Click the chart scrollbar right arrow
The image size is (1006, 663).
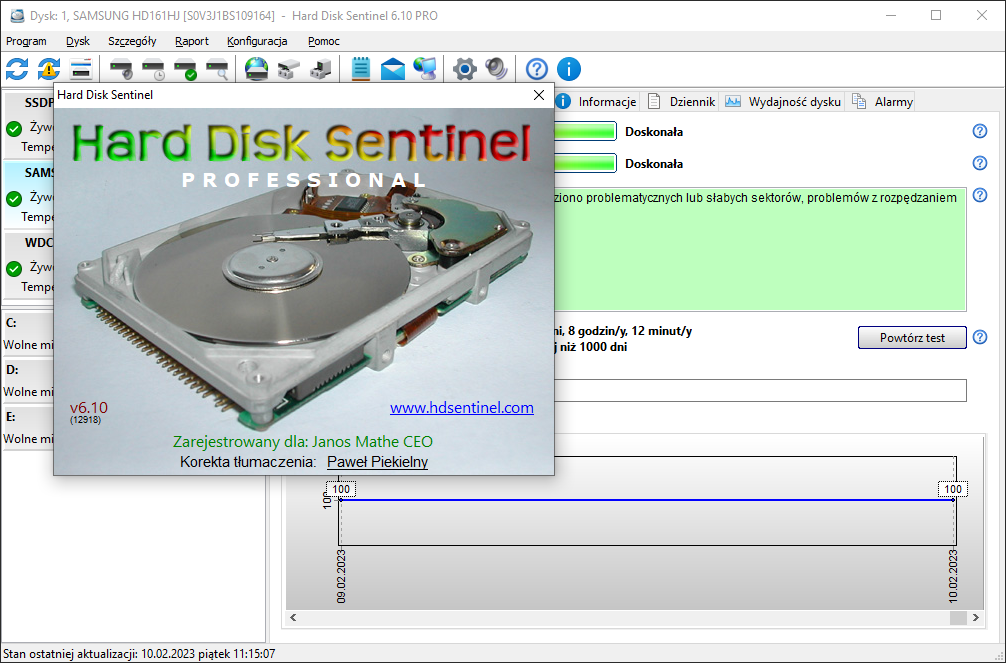(x=976, y=617)
